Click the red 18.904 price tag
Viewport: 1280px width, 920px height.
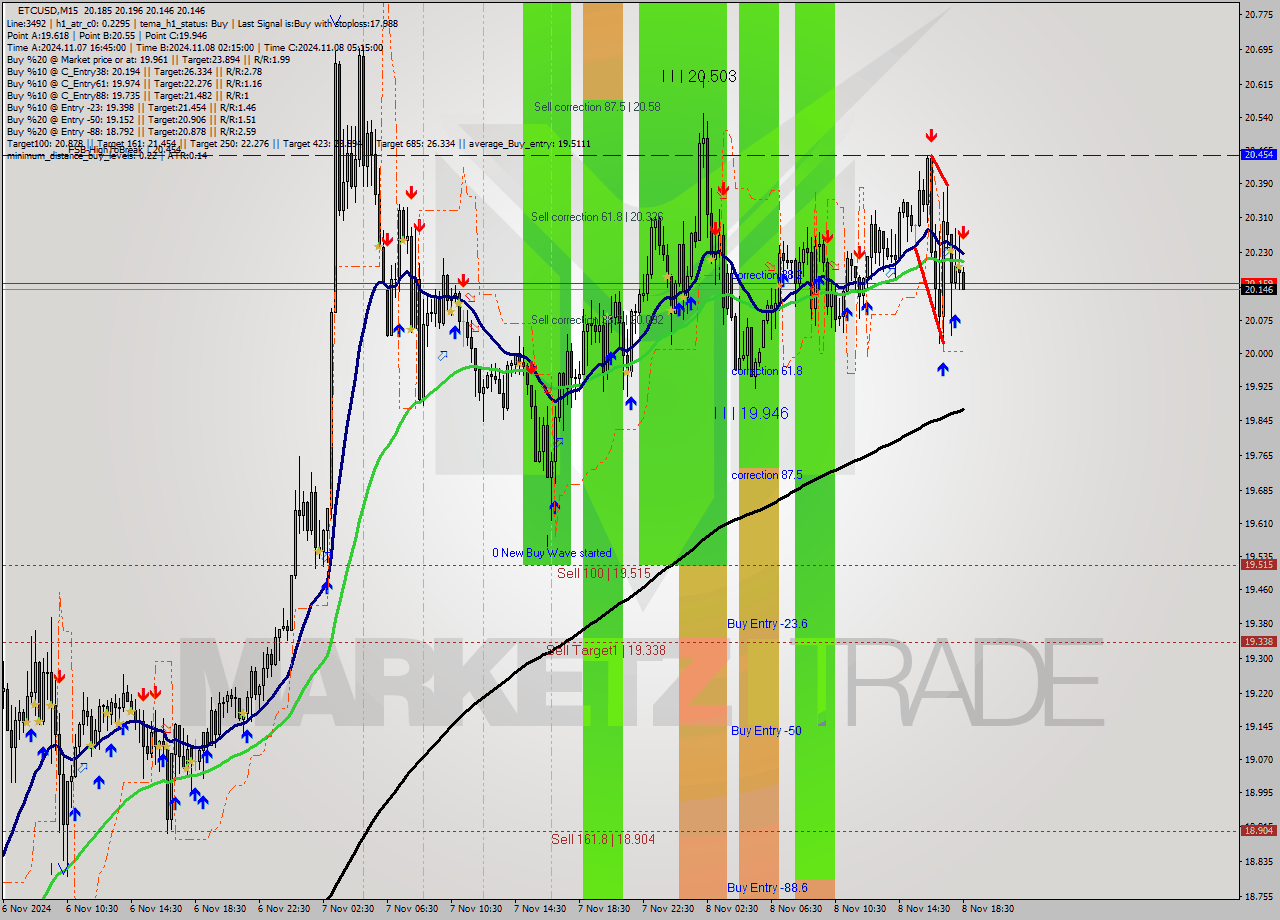[x=1258, y=830]
